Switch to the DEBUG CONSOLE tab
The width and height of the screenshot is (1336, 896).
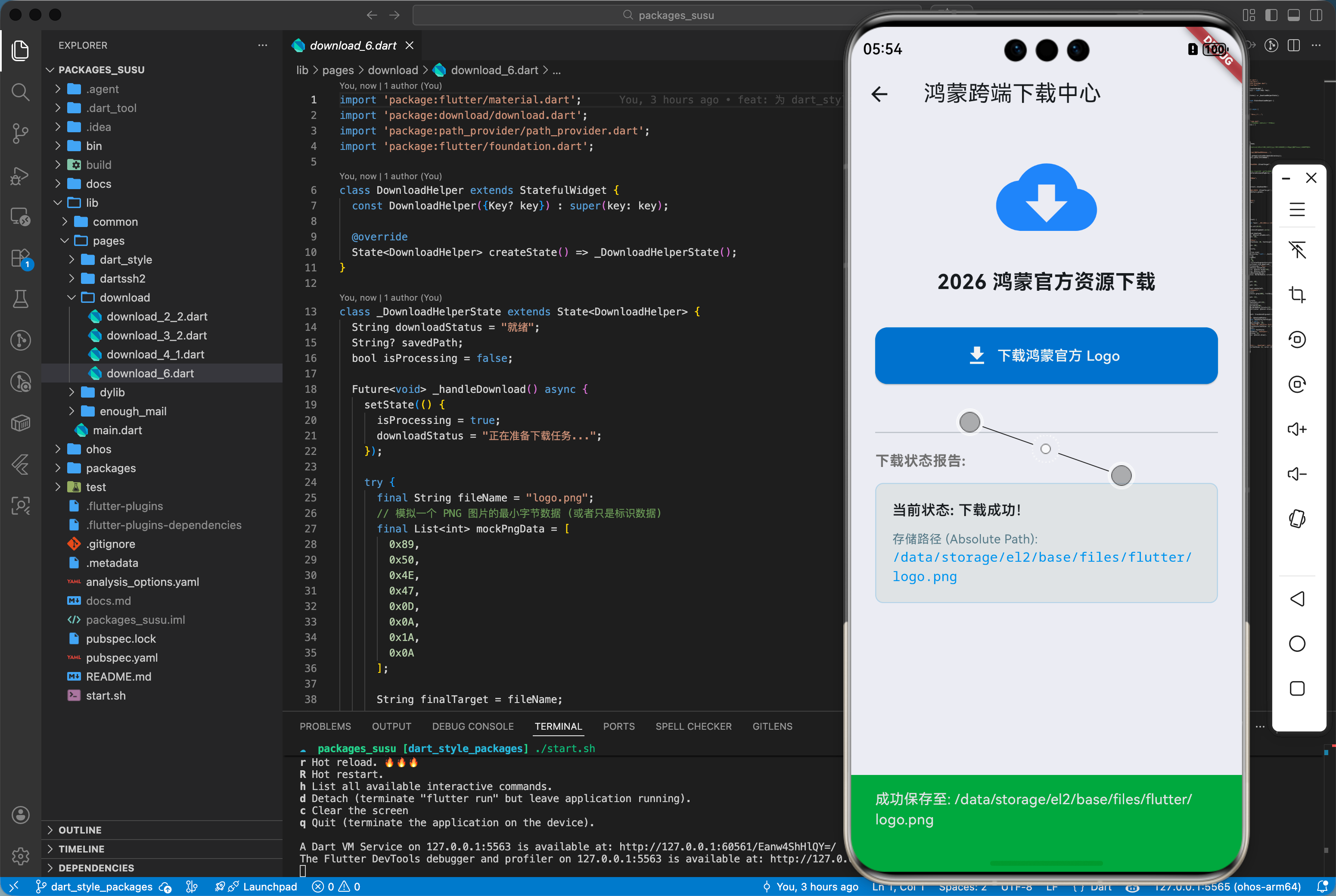point(472,726)
